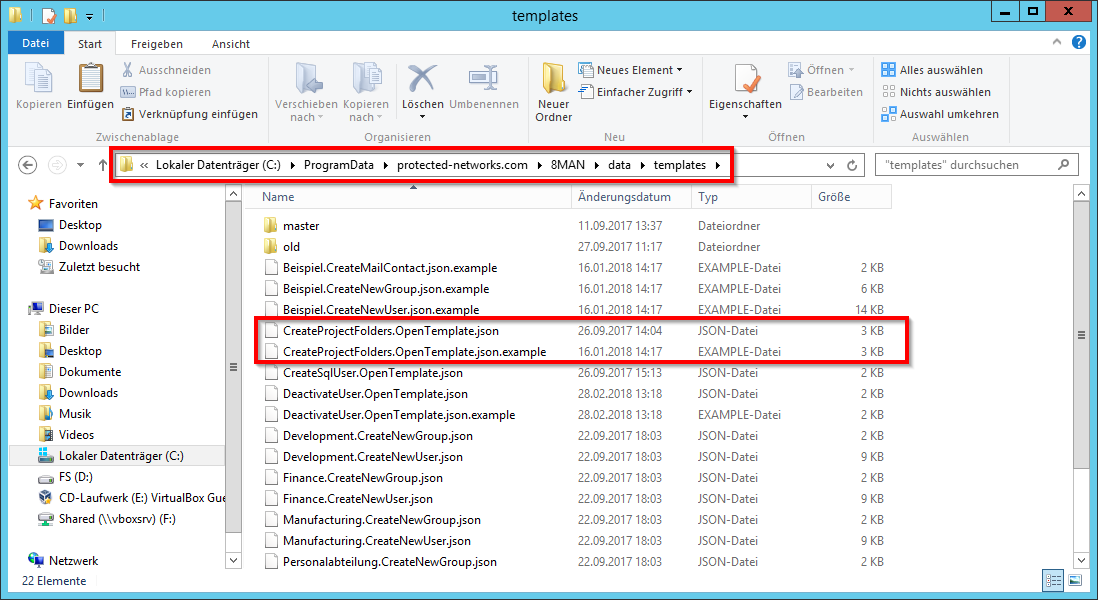This screenshot has height=600, width=1098.
Task: Expand the Dieser PC tree node
Action: coord(25,309)
